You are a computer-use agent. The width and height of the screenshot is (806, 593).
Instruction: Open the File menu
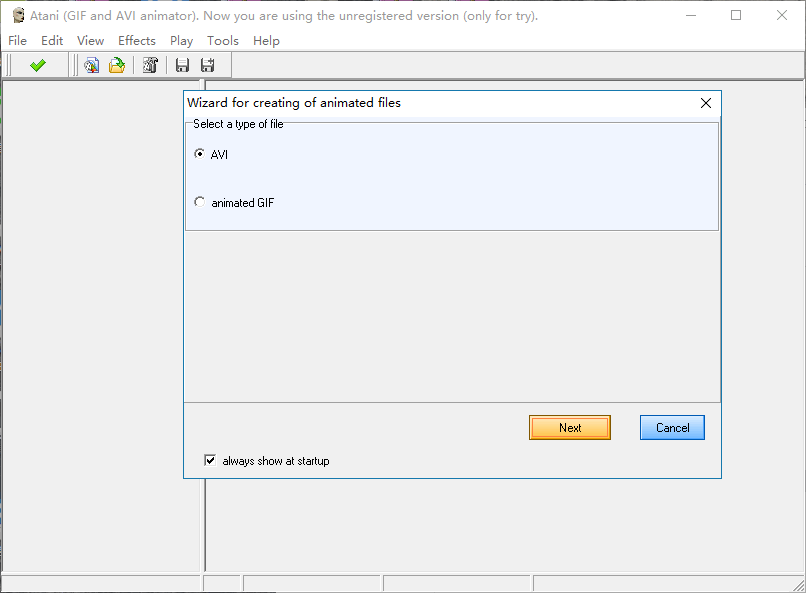tap(17, 41)
